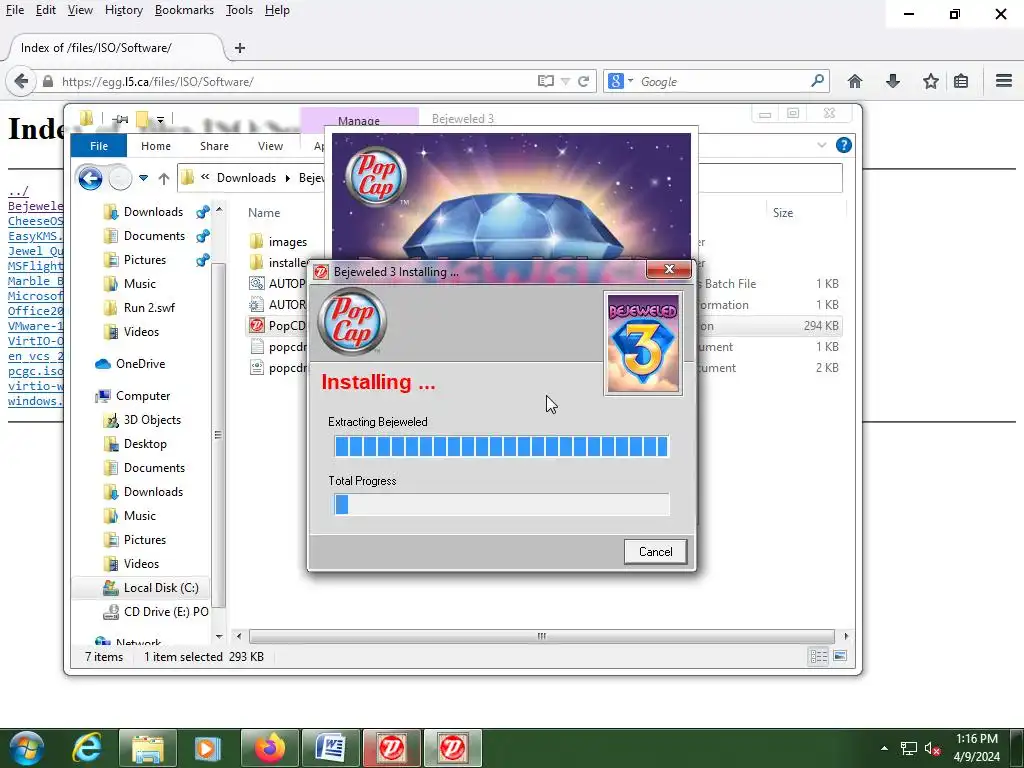
Task: Open Manage tab in Explorer
Action: (x=359, y=120)
